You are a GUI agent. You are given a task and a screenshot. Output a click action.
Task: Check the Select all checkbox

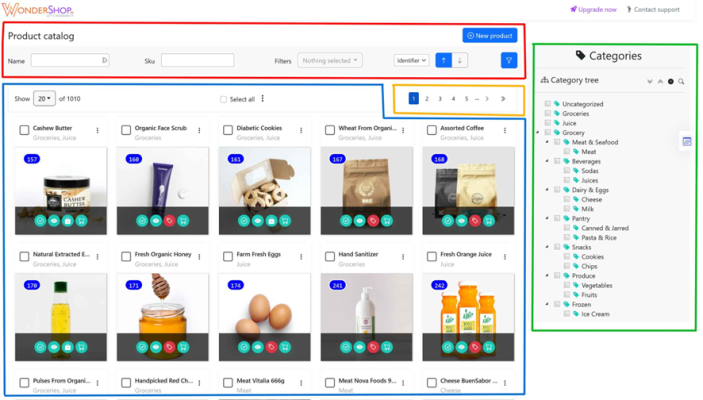(223, 100)
